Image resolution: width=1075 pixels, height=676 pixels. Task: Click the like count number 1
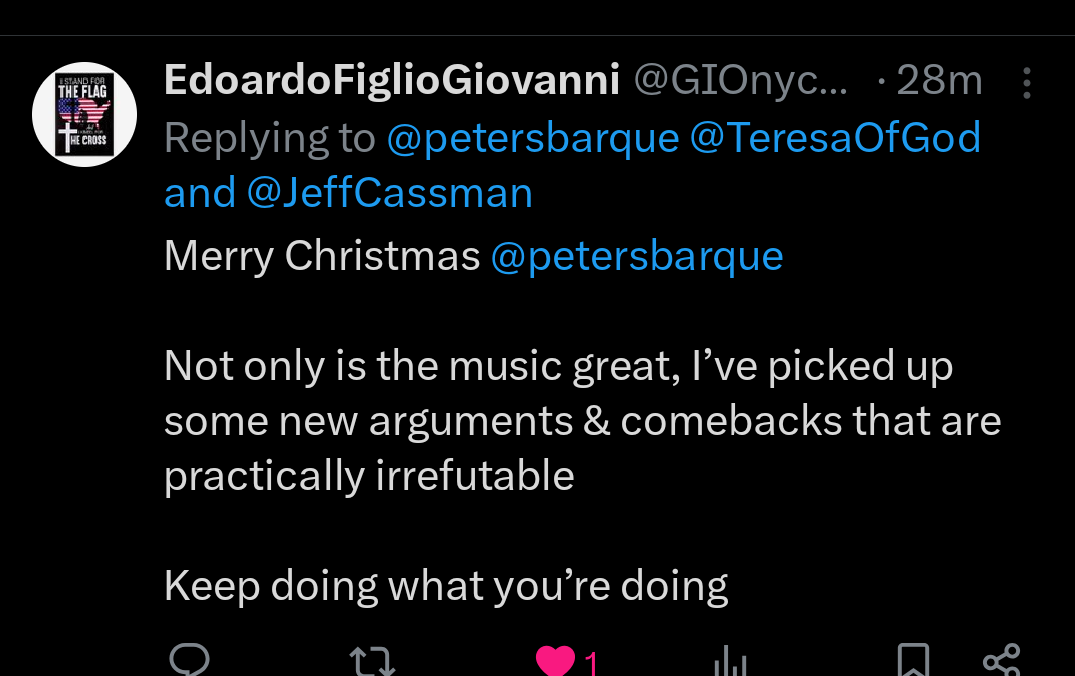(591, 662)
